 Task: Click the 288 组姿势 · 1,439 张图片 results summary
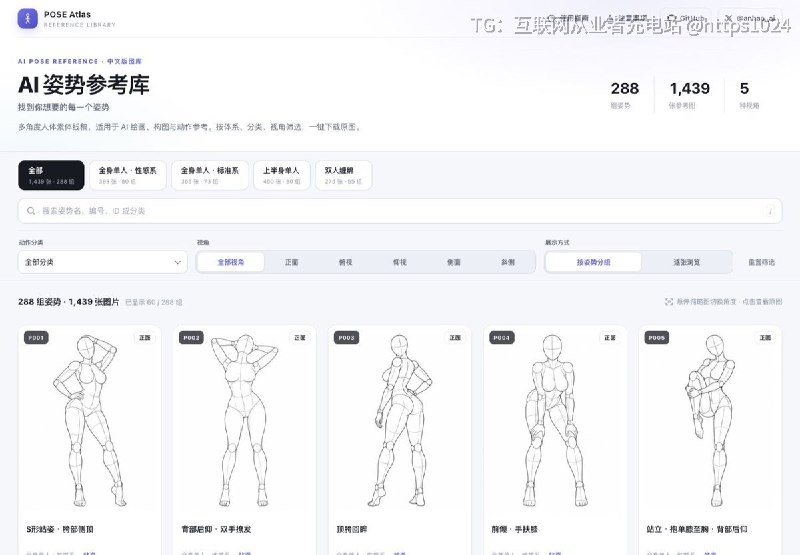68,302
